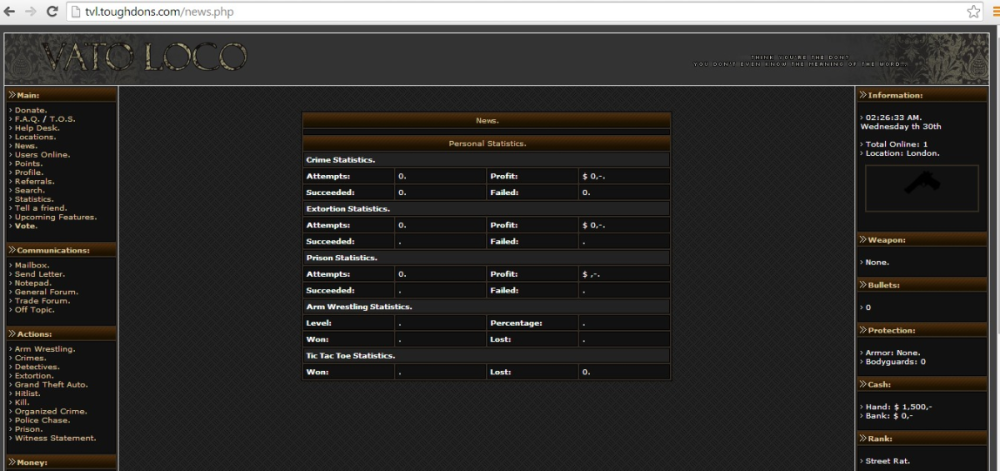Go to the General Forum
The height and width of the screenshot is (471, 1000).
[47, 292]
